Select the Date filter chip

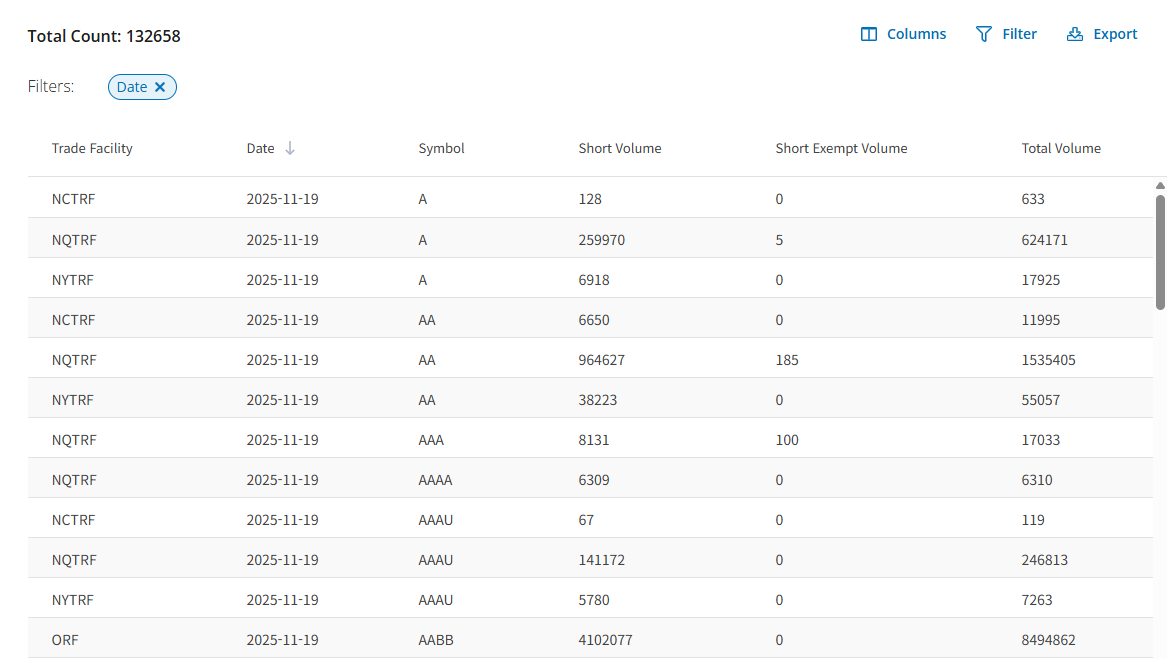click(132, 87)
